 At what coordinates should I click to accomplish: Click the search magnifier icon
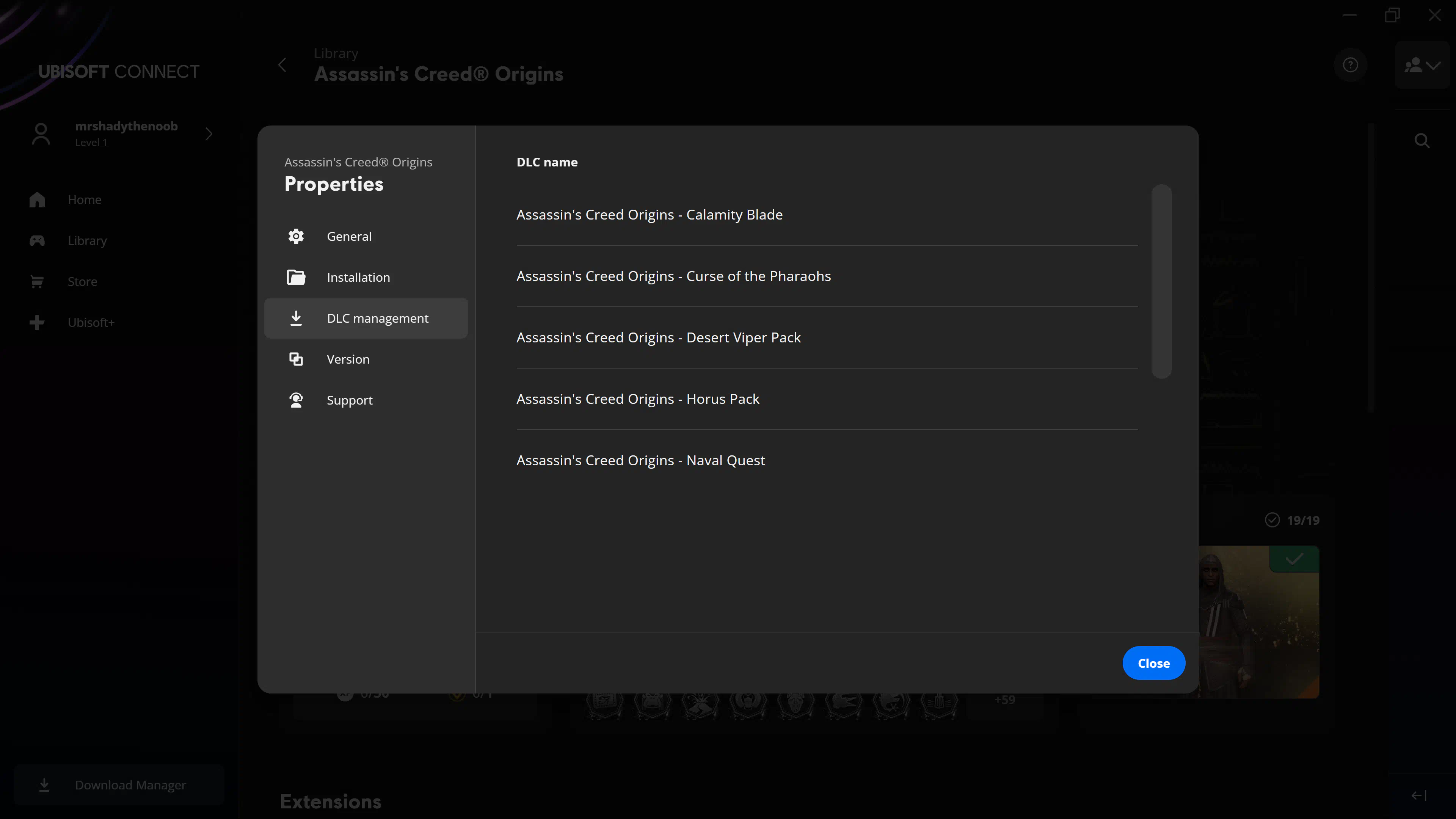pyautogui.click(x=1422, y=141)
